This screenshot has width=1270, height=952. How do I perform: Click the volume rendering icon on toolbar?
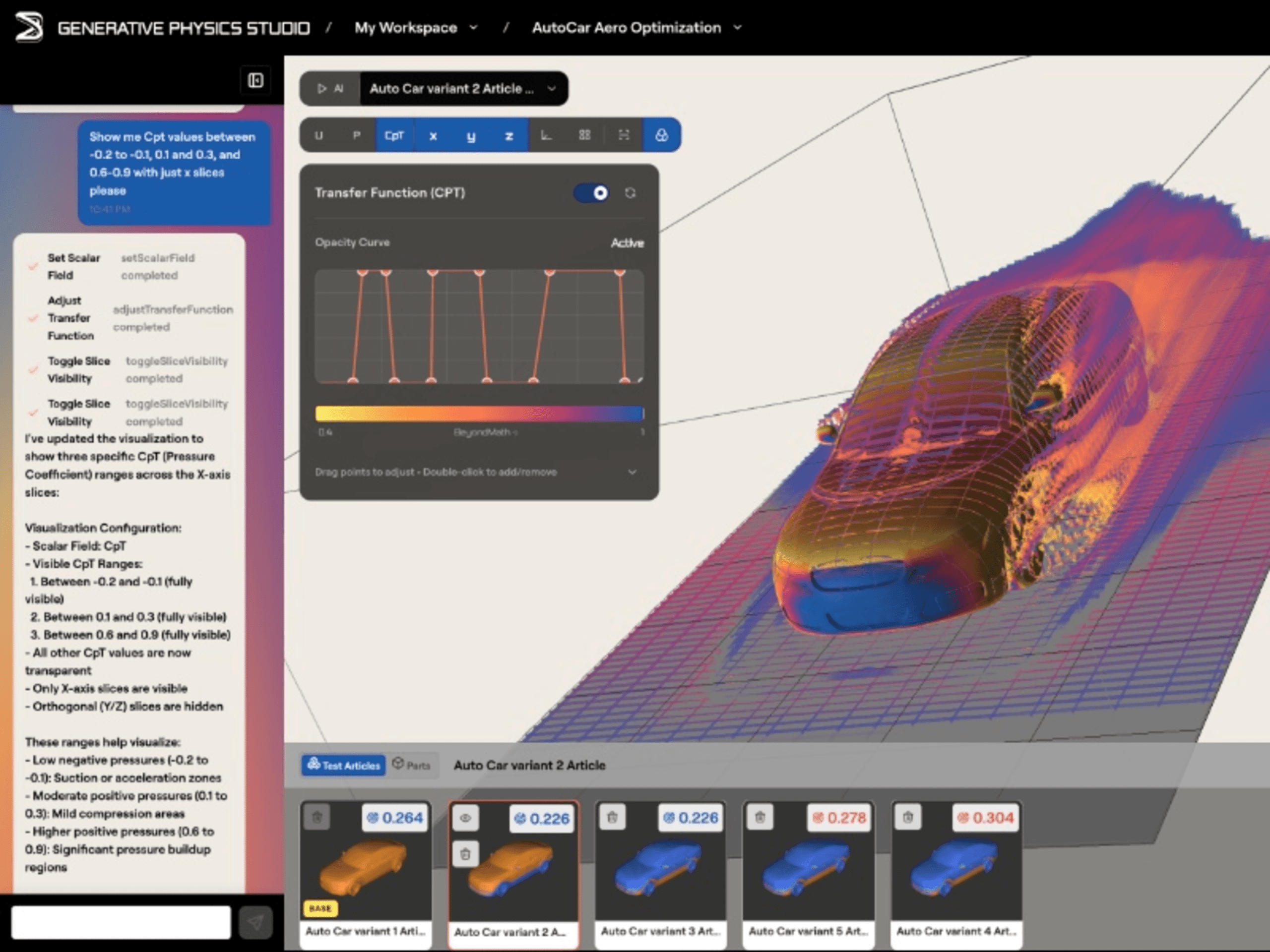click(x=662, y=135)
